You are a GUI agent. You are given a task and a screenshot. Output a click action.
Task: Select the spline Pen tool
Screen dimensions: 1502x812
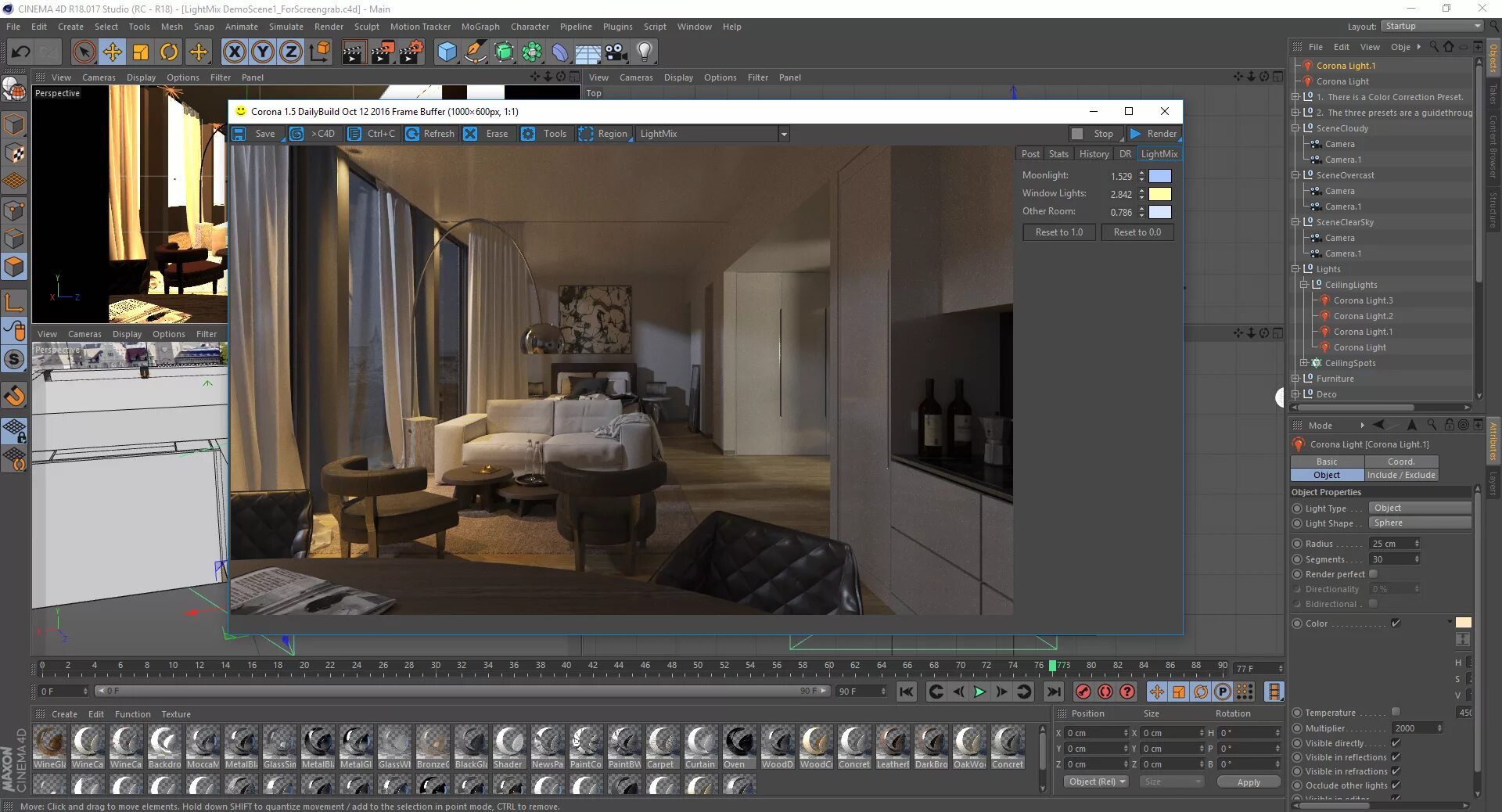tap(475, 52)
